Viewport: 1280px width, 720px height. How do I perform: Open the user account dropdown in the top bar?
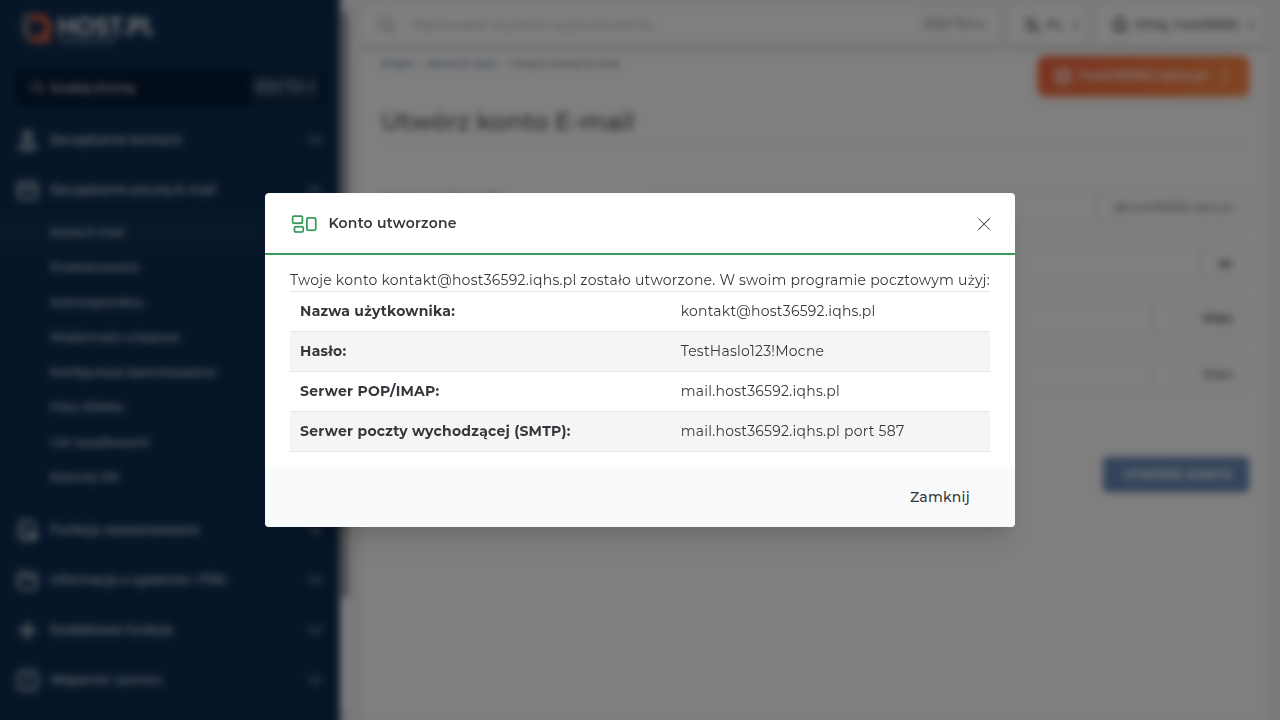[1183, 24]
